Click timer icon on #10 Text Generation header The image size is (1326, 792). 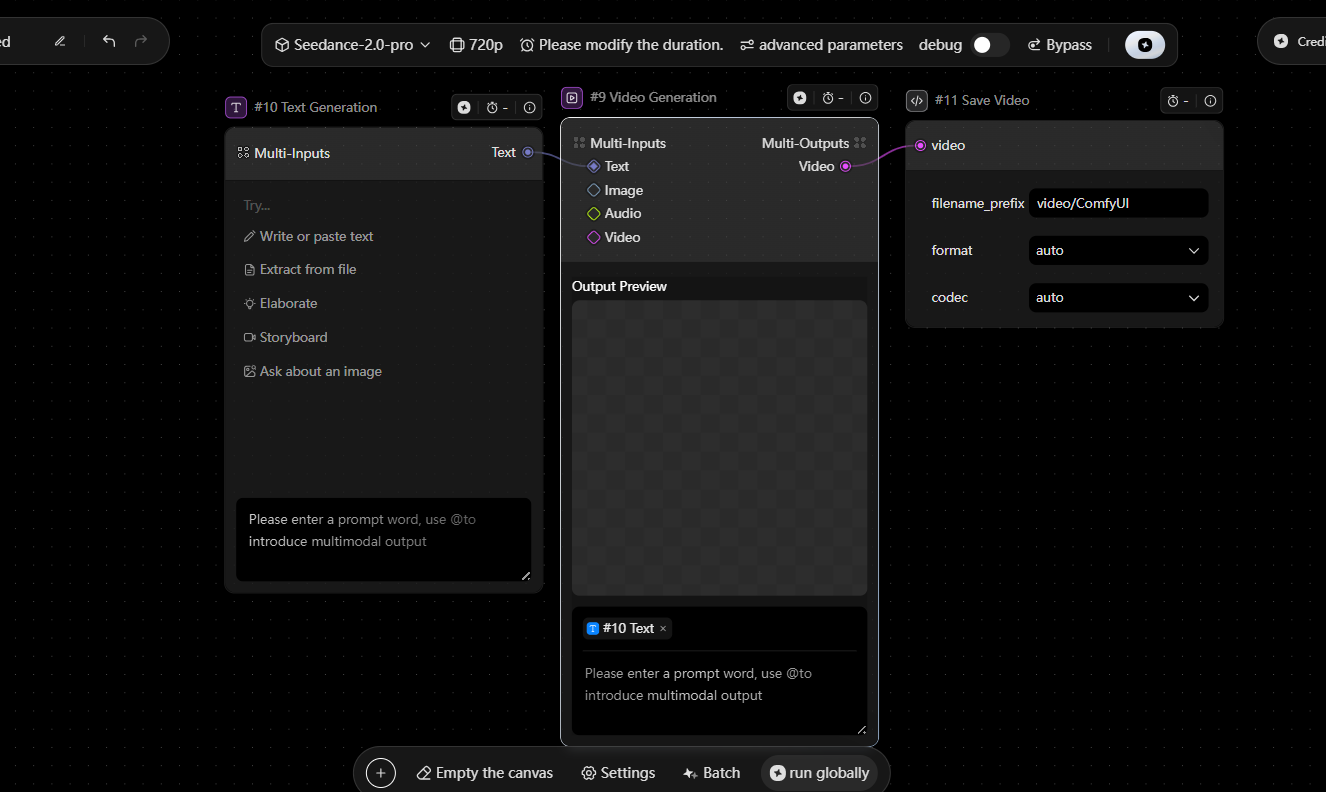[496, 107]
